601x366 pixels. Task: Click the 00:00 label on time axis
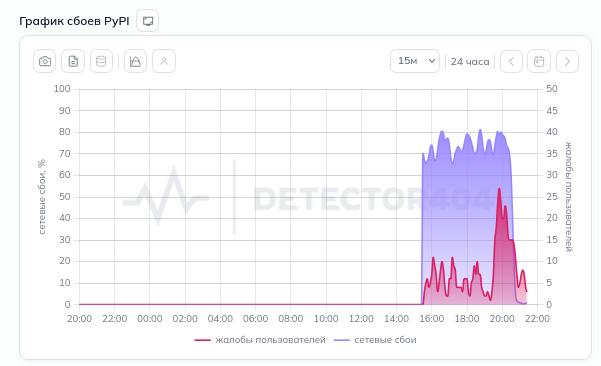149,319
